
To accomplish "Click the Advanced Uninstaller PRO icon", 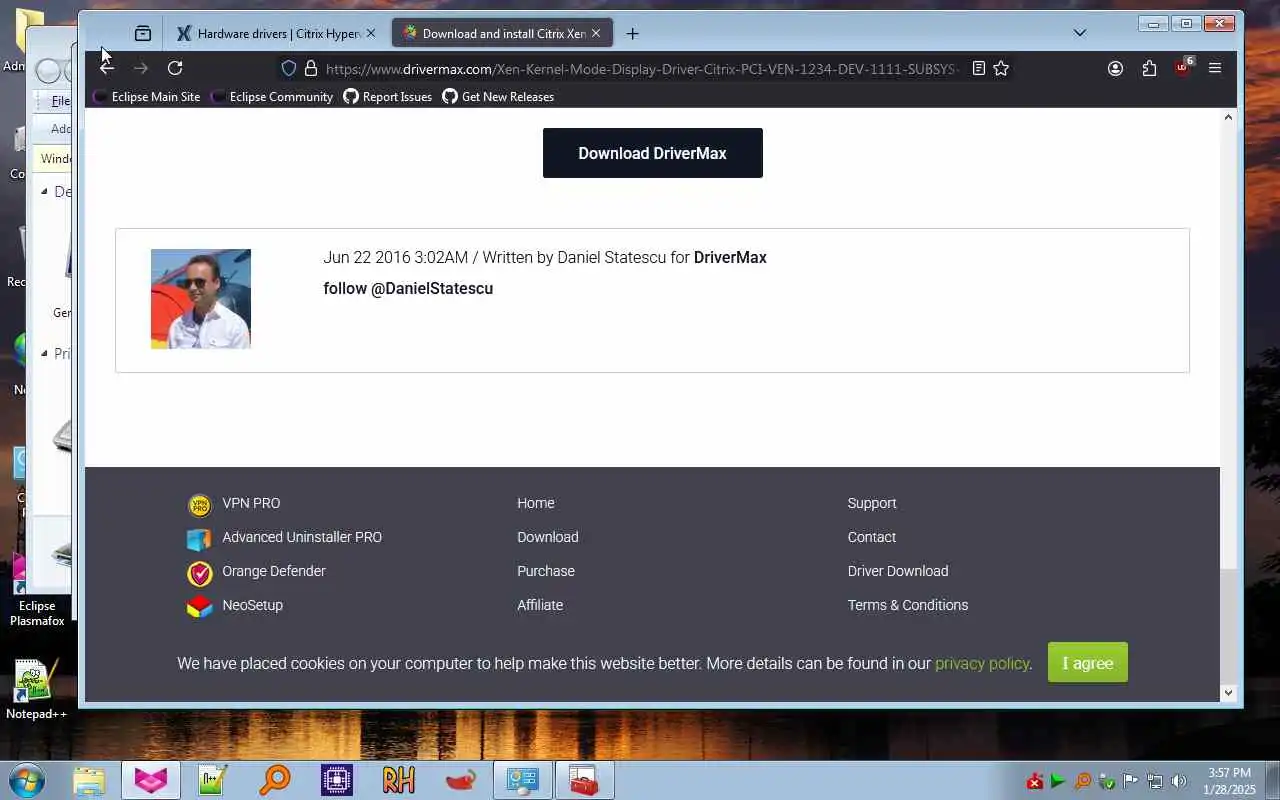I will click(200, 539).
